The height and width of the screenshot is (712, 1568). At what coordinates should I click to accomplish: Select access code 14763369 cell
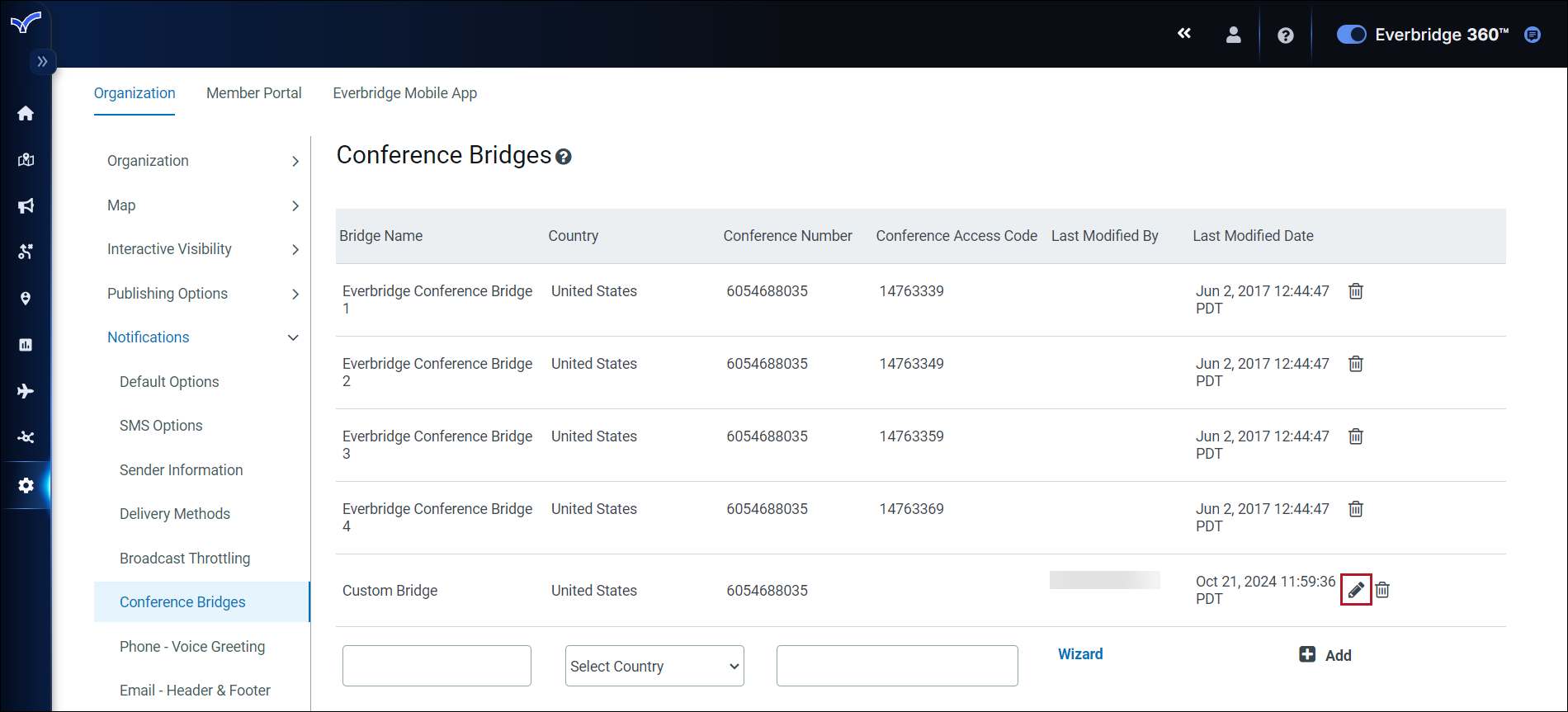click(912, 509)
